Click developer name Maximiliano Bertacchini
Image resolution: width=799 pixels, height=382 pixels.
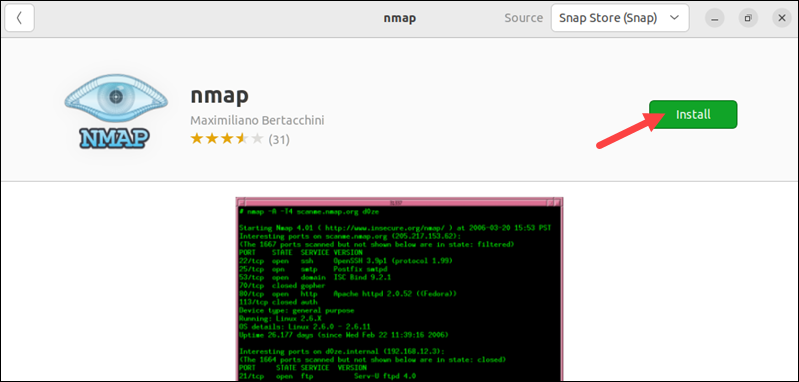point(257,120)
